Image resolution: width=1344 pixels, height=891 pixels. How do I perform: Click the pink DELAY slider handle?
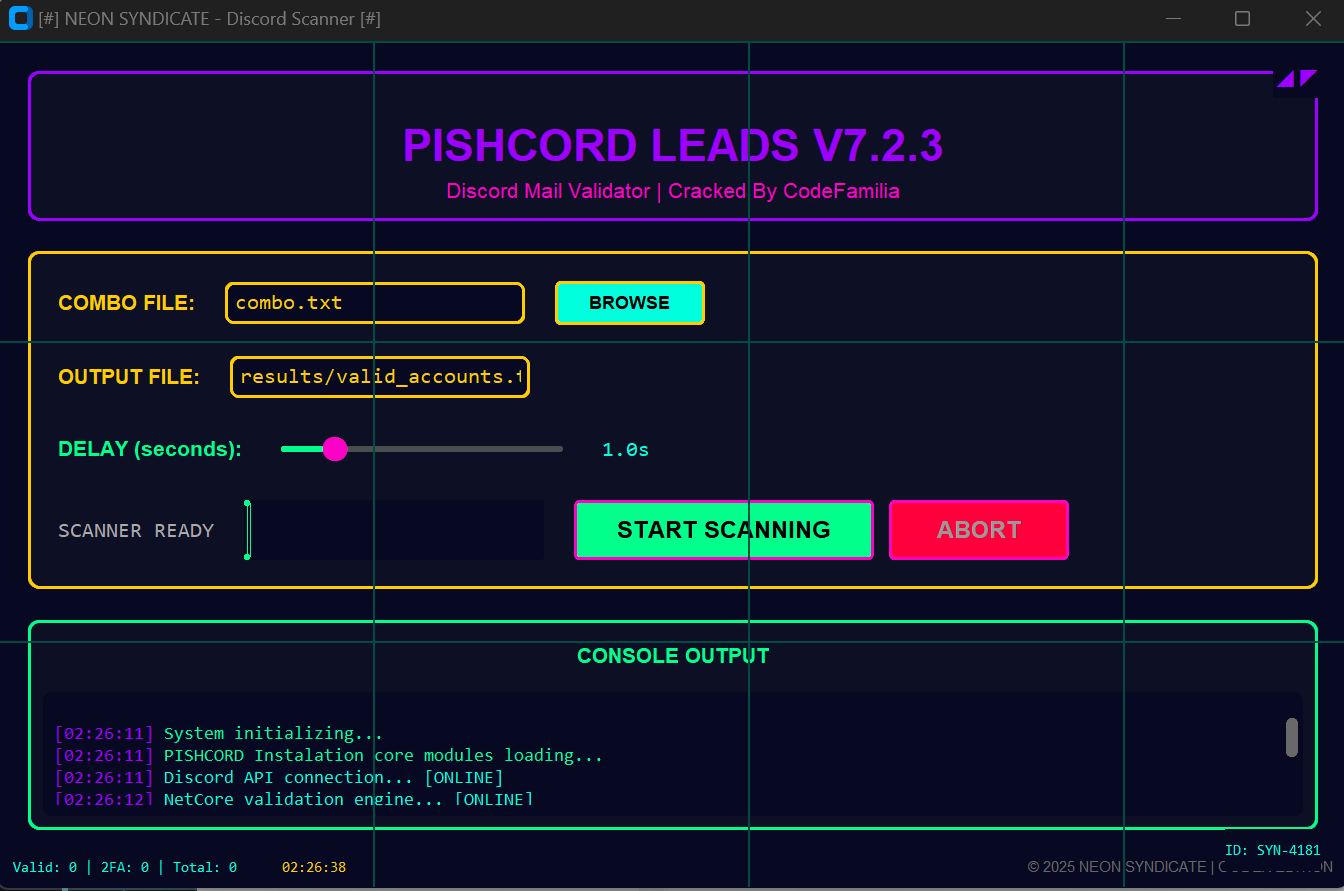(335, 449)
